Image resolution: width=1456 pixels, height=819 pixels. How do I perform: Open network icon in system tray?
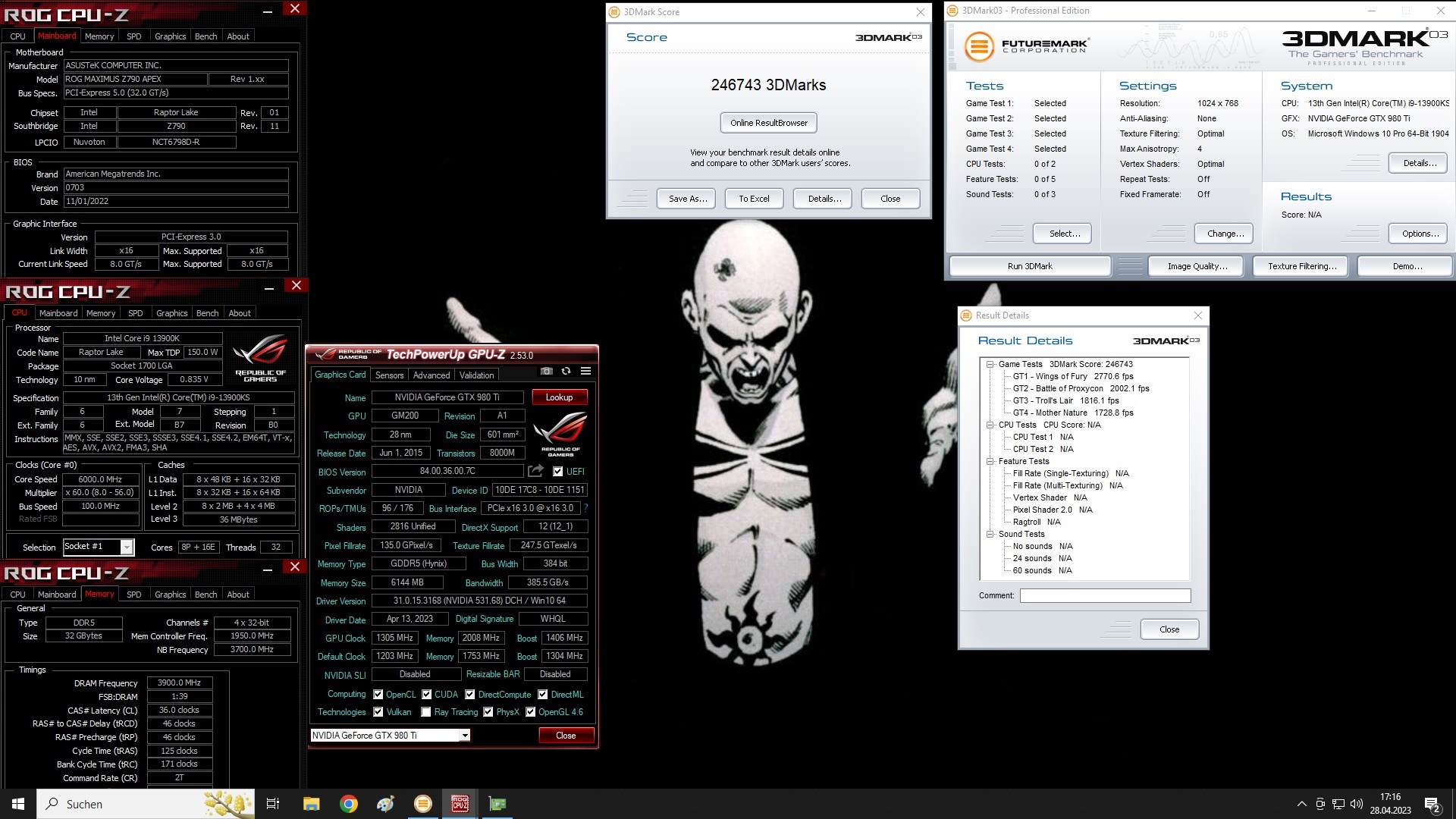click(x=1338, y=804)
